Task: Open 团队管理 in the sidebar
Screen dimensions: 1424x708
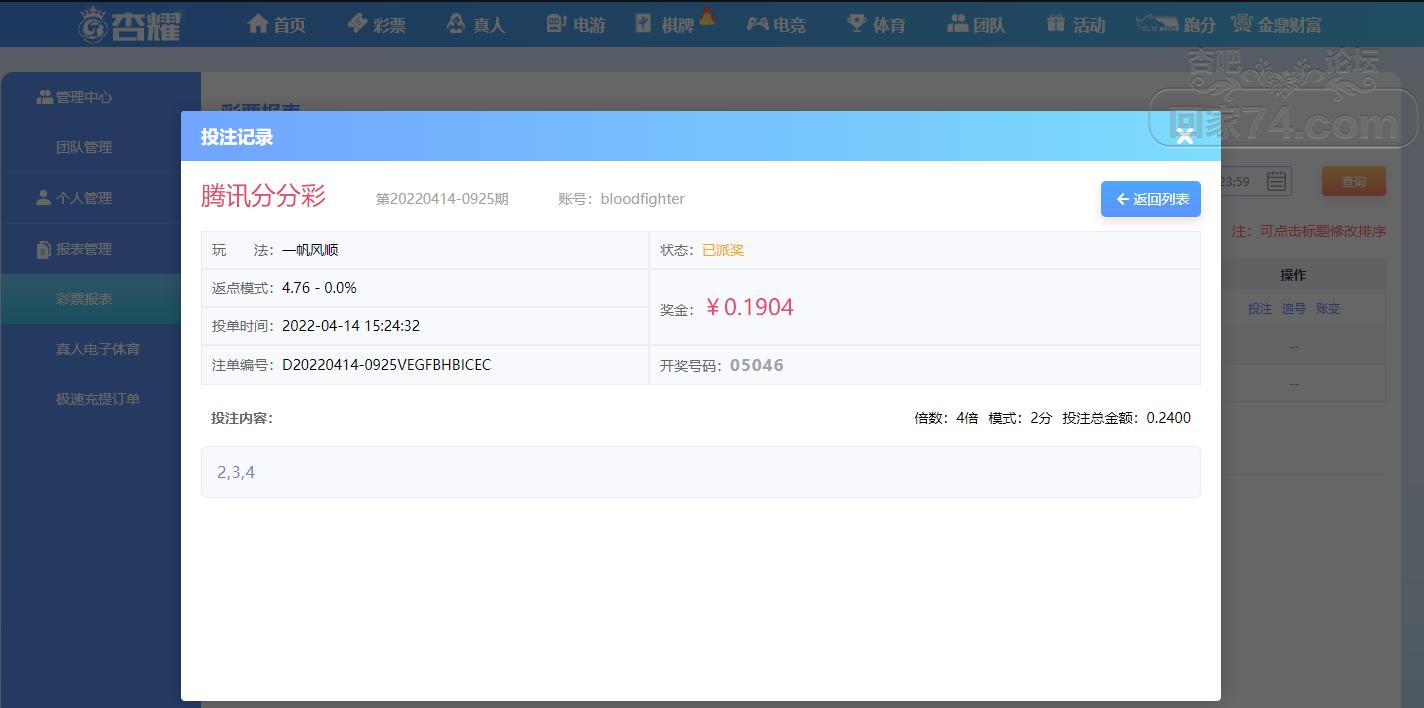Action: click(84, 147)
